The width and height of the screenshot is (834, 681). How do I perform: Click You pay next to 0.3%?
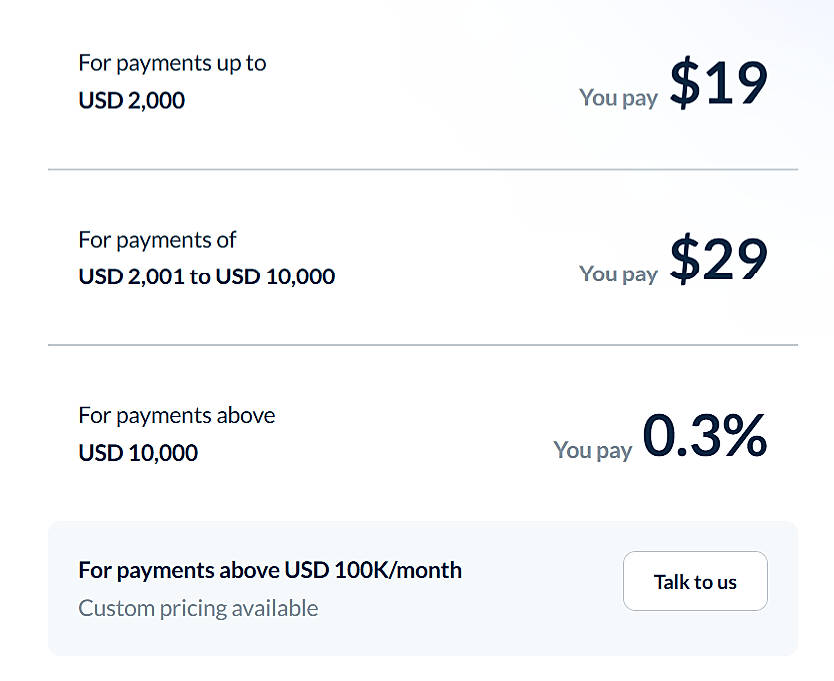592,450
